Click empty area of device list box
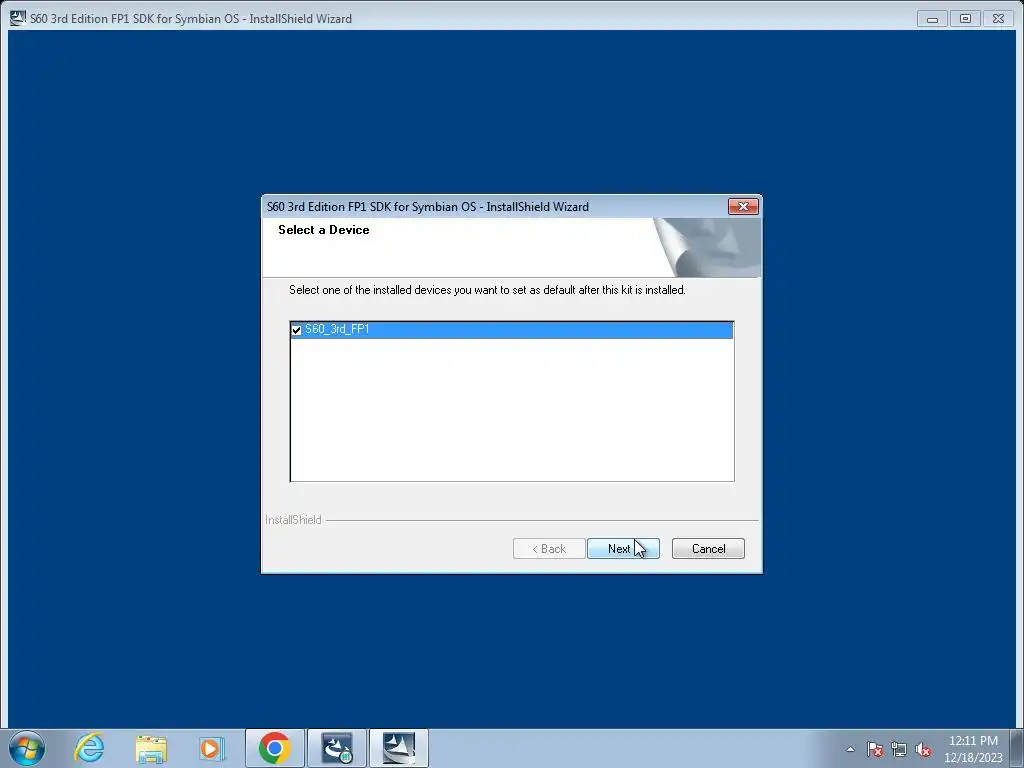 512,410
